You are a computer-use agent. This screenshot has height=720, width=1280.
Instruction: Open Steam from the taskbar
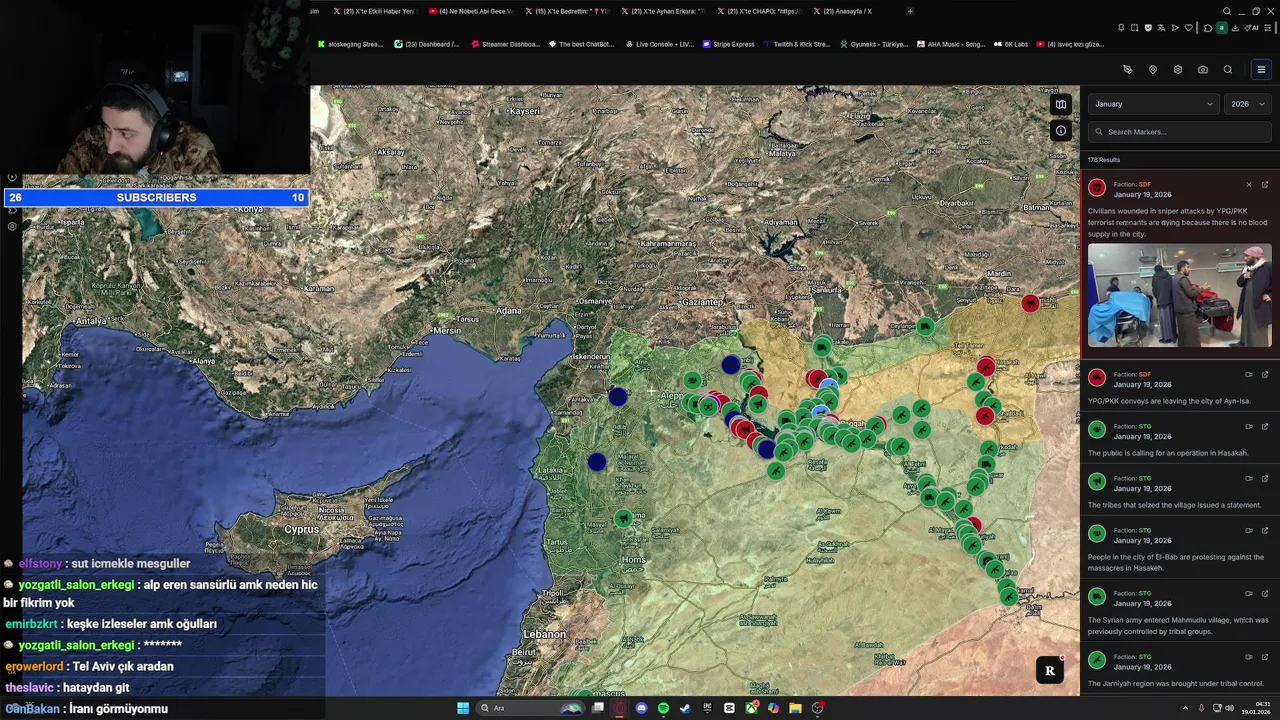(685, 708)
